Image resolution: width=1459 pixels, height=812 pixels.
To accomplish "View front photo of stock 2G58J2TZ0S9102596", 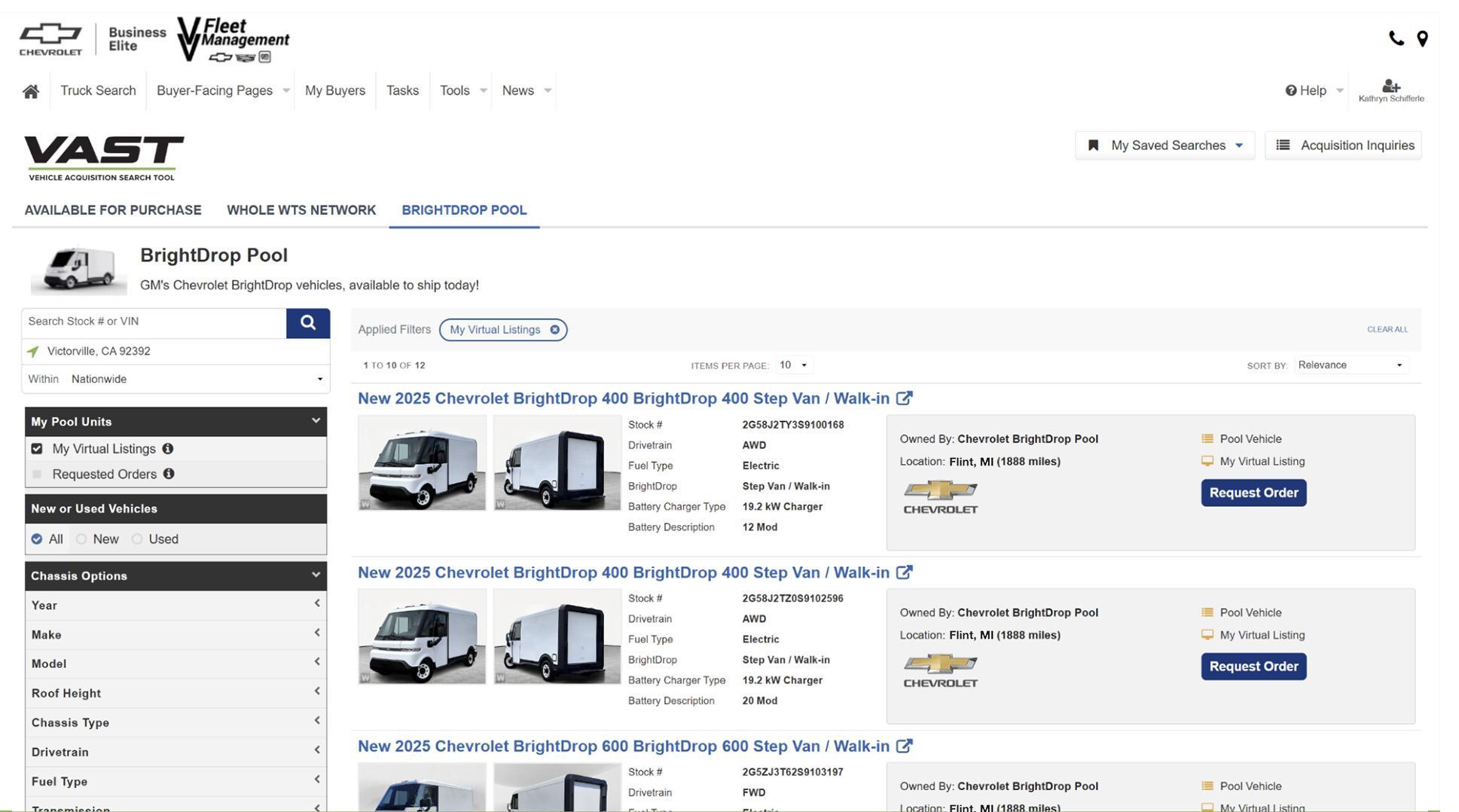I will [422, 636].
